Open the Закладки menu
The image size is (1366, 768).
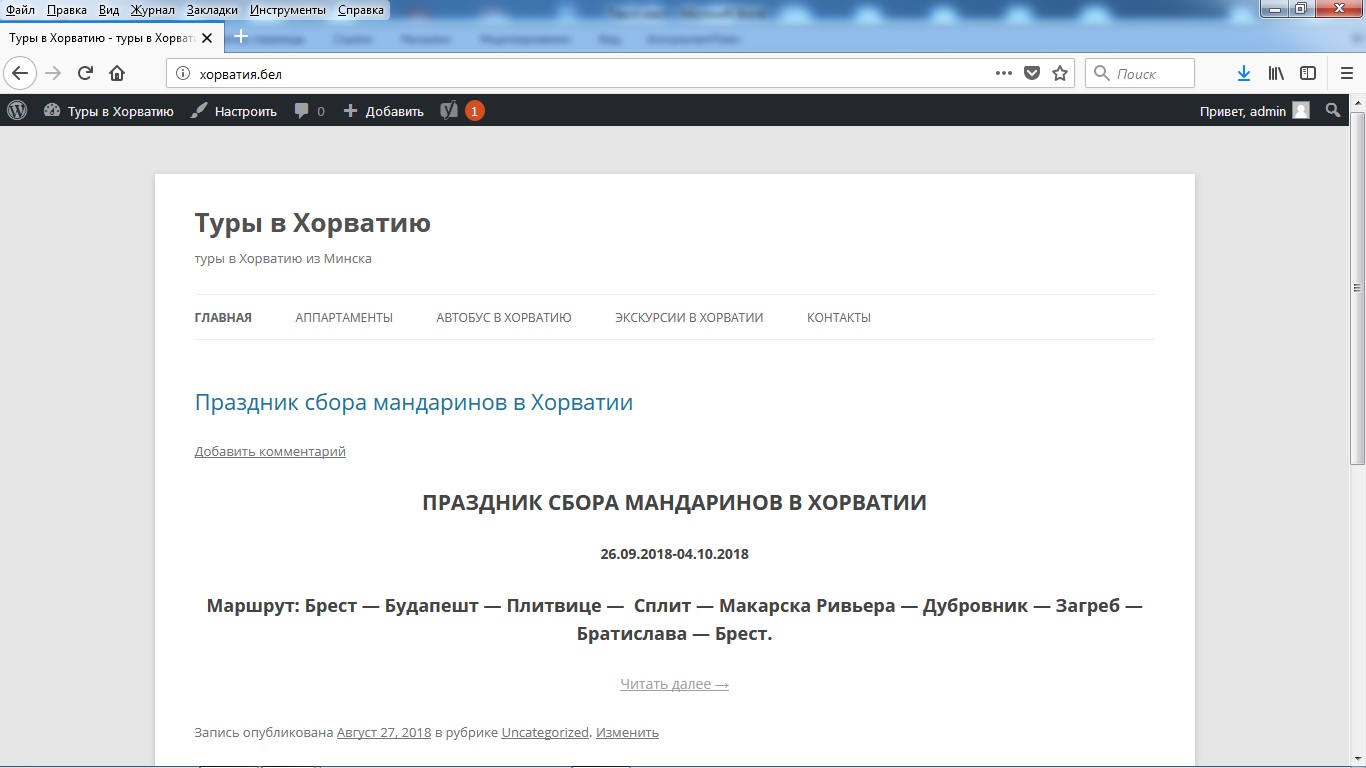(x=212, y=10)
